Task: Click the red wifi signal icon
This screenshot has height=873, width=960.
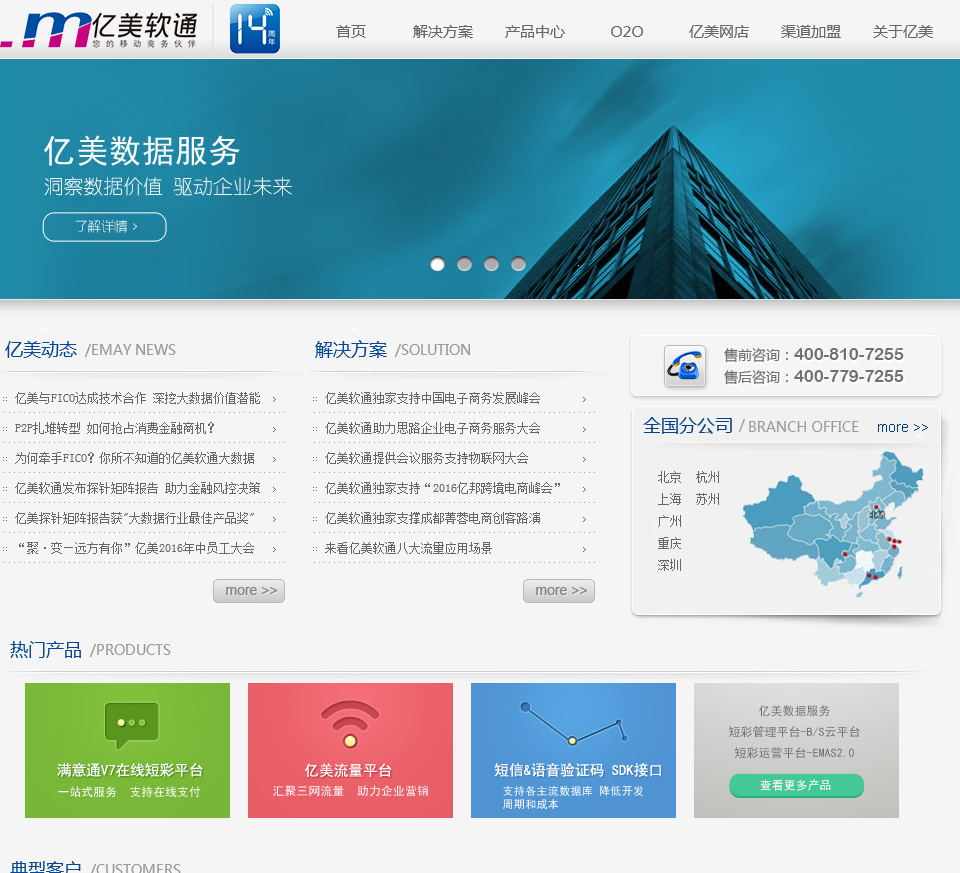Action: point(350,724)
